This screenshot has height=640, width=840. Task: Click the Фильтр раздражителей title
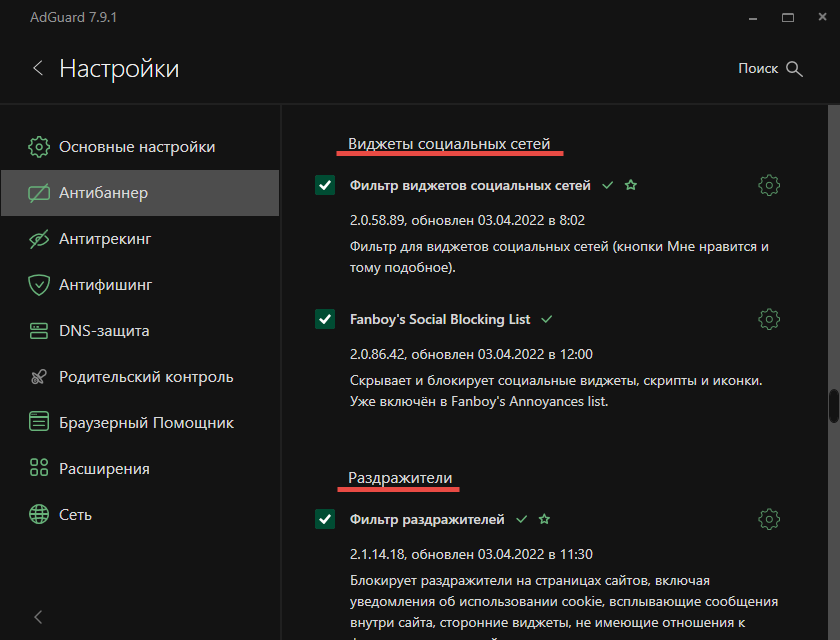(427, 519)
